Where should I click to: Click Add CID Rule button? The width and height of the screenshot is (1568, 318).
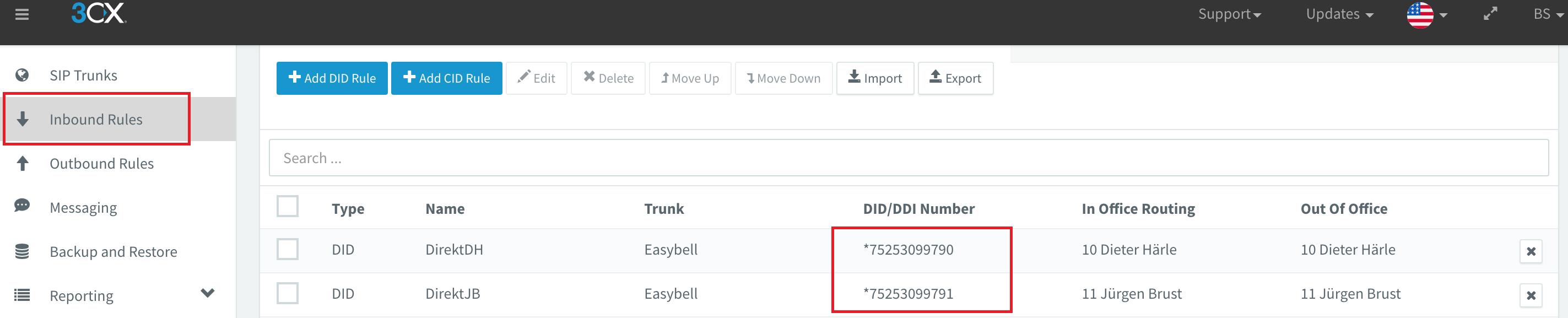pos(446,78)
